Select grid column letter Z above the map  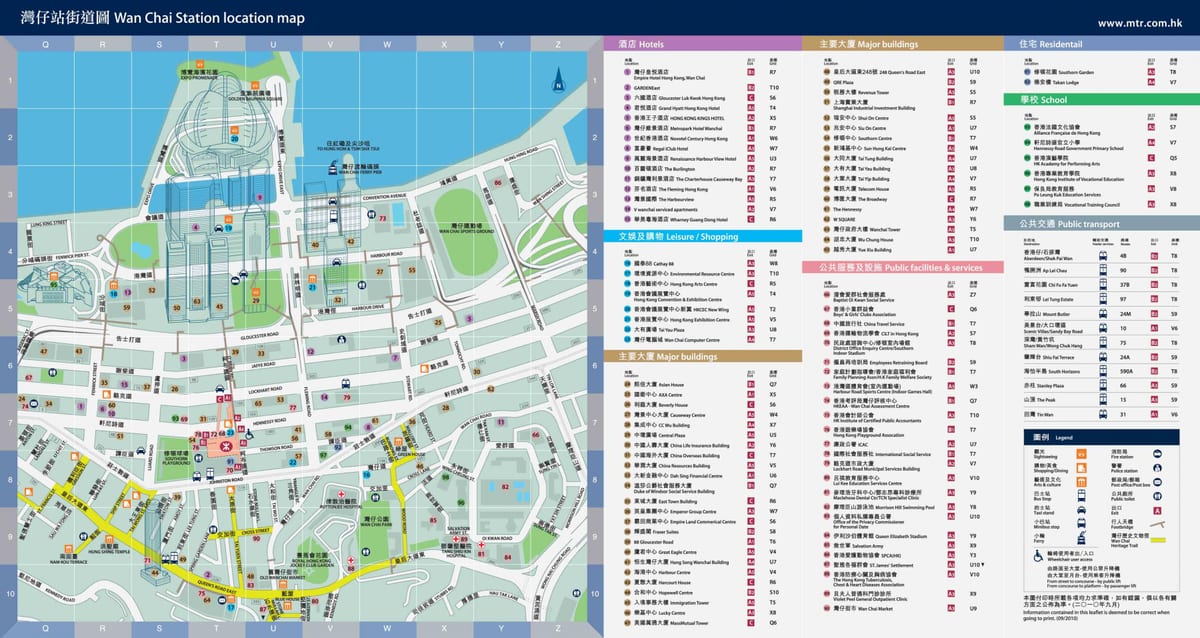point(558,45)
